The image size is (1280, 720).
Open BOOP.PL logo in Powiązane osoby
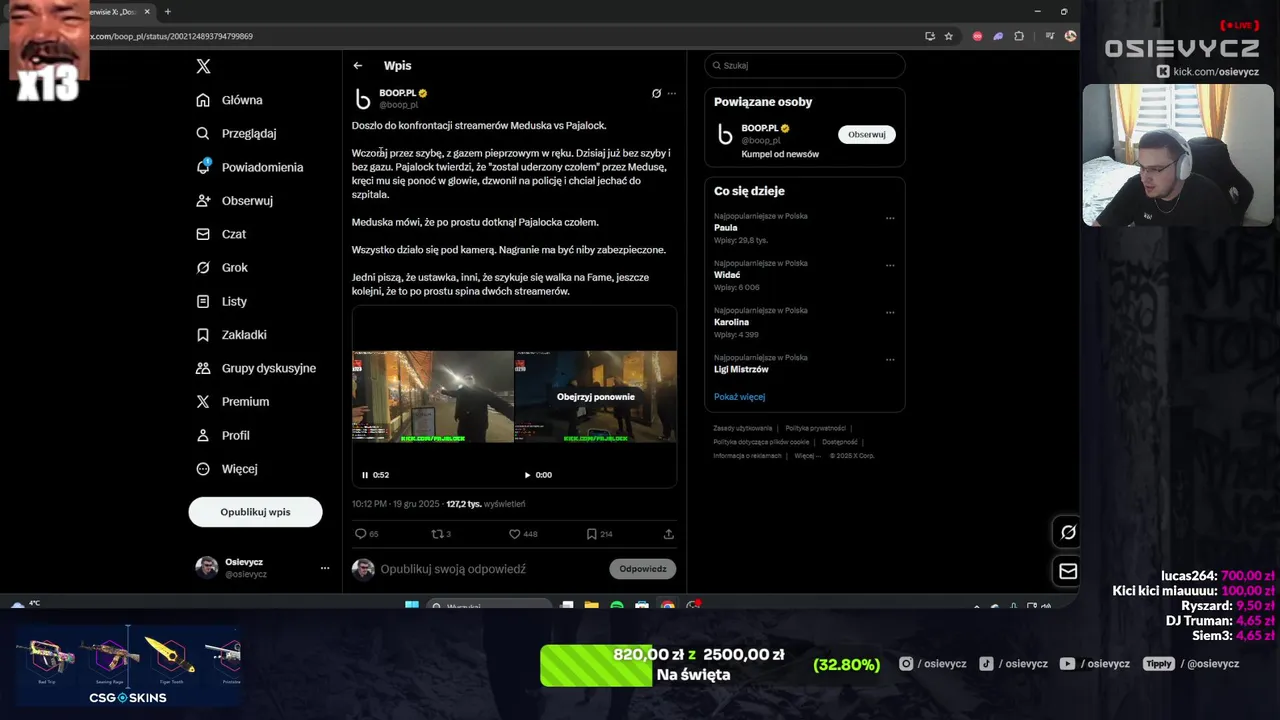point(726,135)
